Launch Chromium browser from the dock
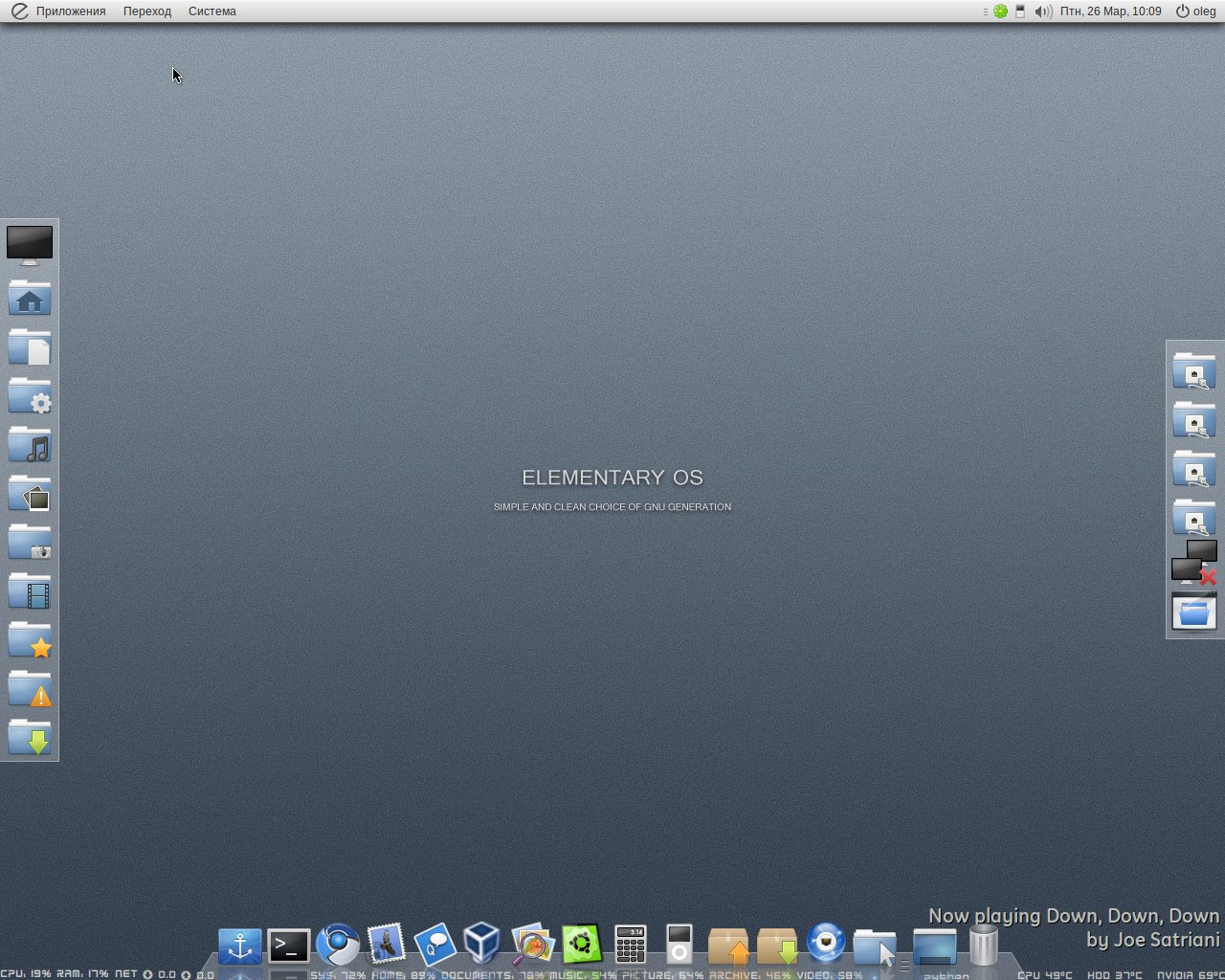Viewport: 1225px width, 980px height. point(338,946)
